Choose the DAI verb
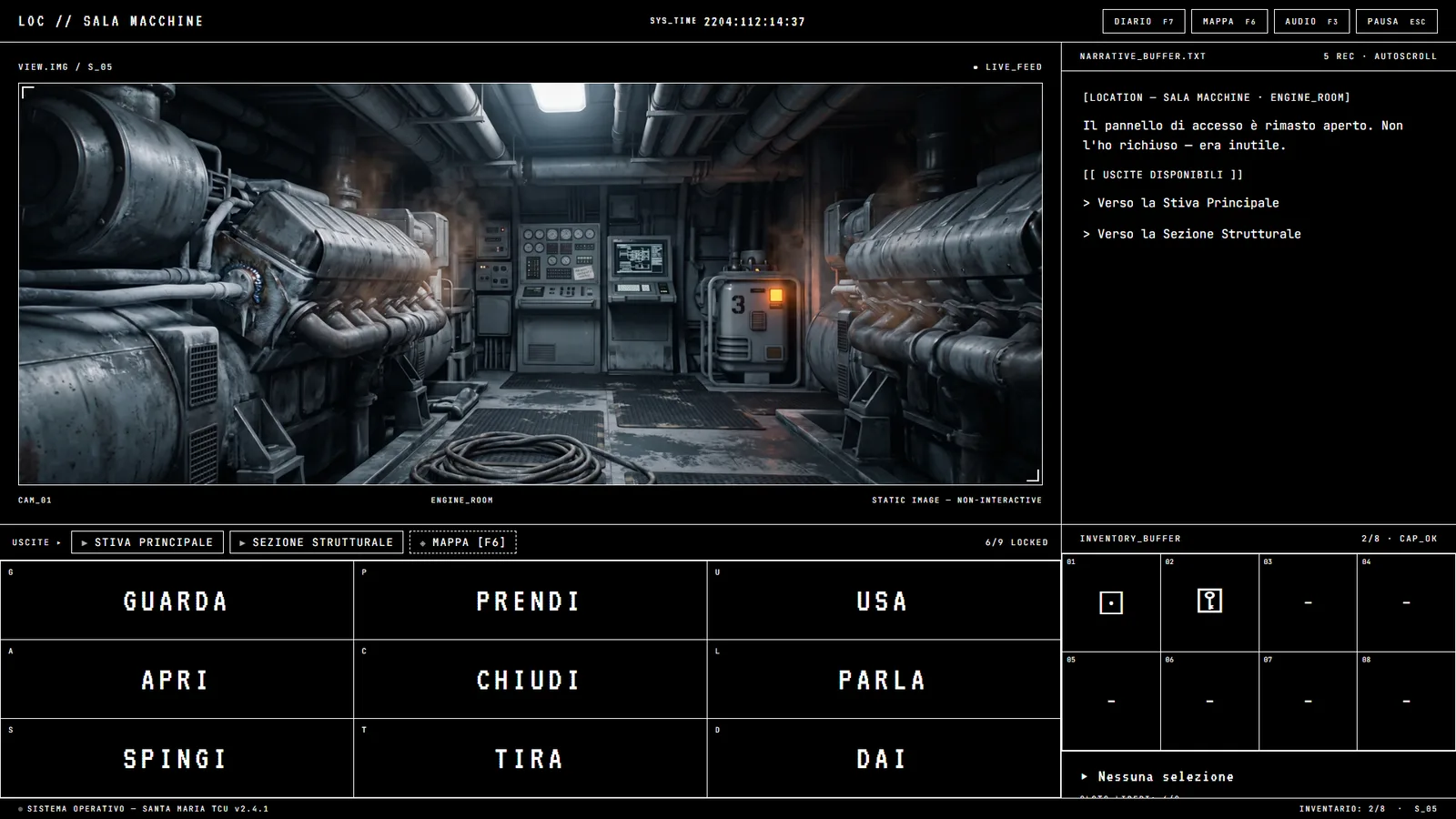The height and width of the screenshot is (819, 1456). [x=883, y=758]
